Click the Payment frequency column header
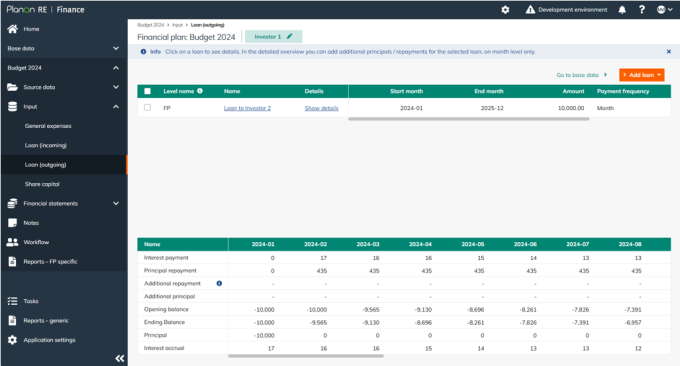 [623, 91]
